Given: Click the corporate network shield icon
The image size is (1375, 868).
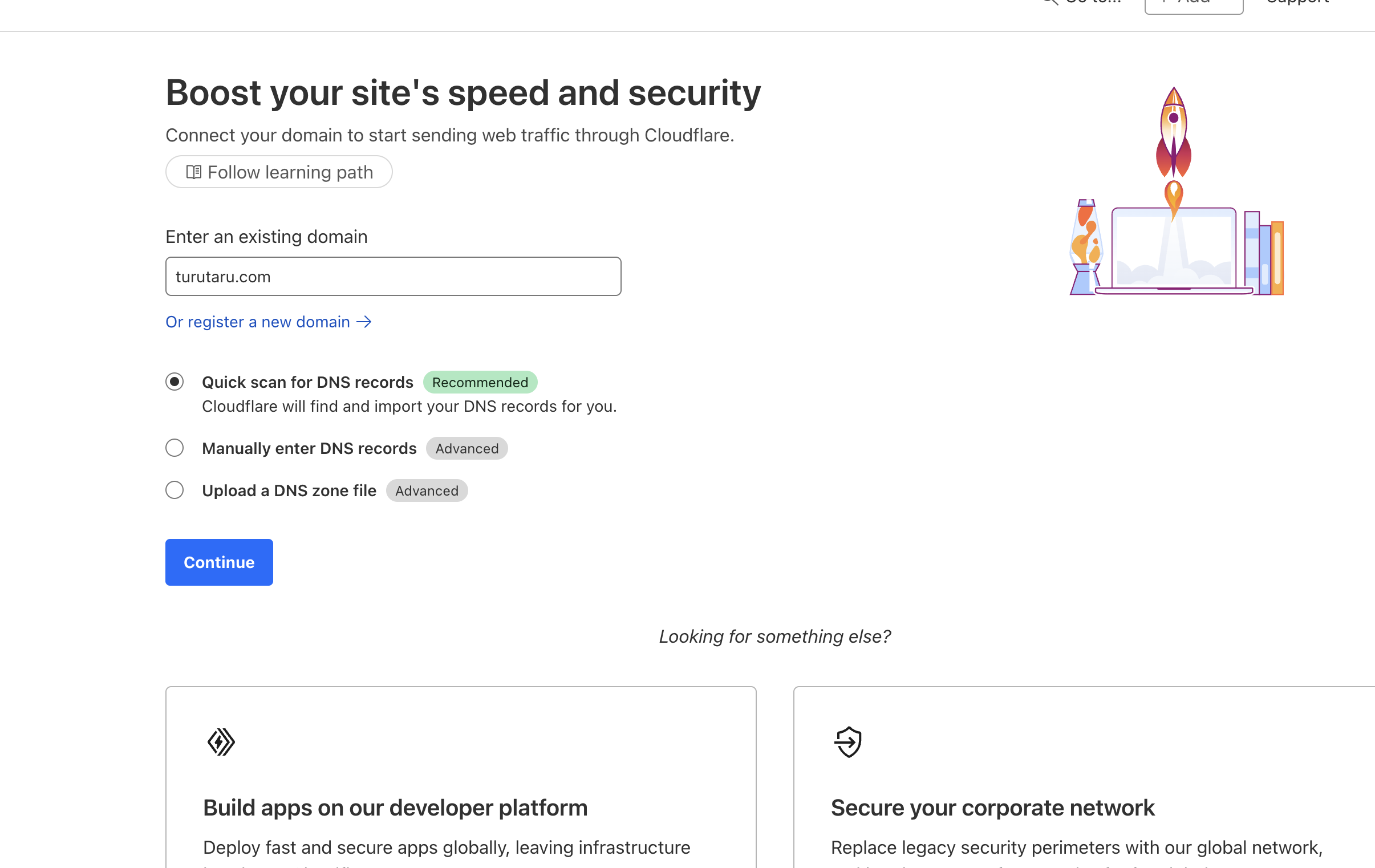Looking at the screenshot, I should [848, 743].
